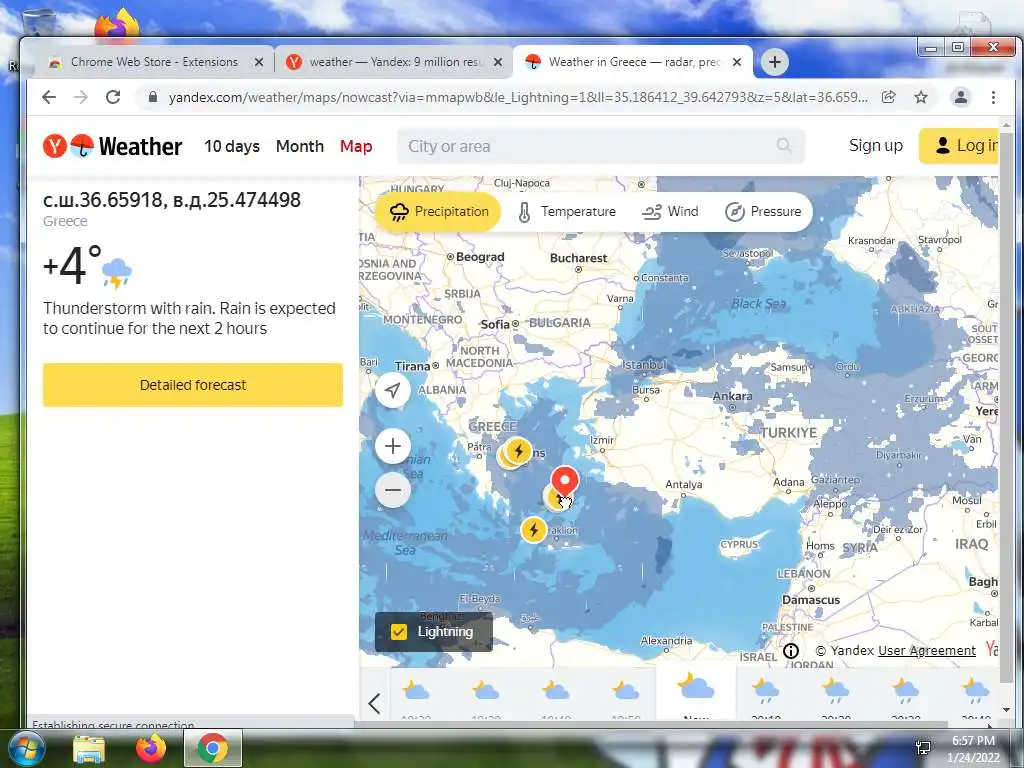The image size is (1024, 768).
Task: Click the locate me arrow button
Action: click(x=392, y=390)
